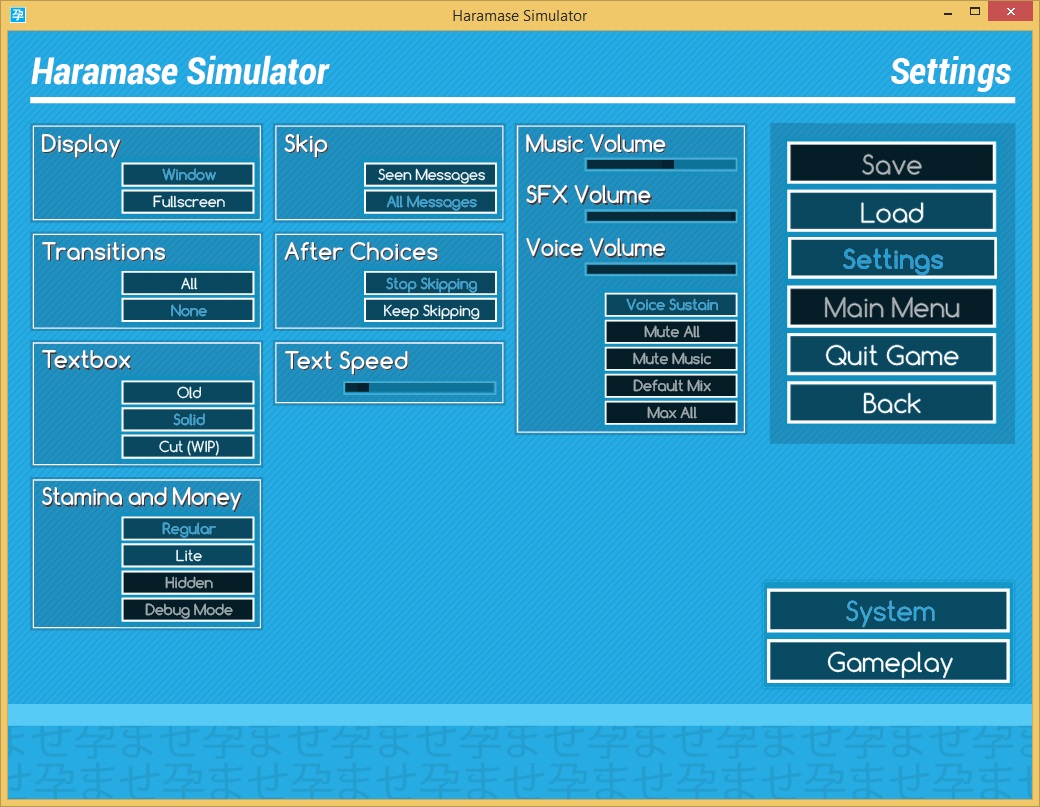Enable Debug Mode option
The width and height of the screenshot is (1040, 807).
pos(188,609)
